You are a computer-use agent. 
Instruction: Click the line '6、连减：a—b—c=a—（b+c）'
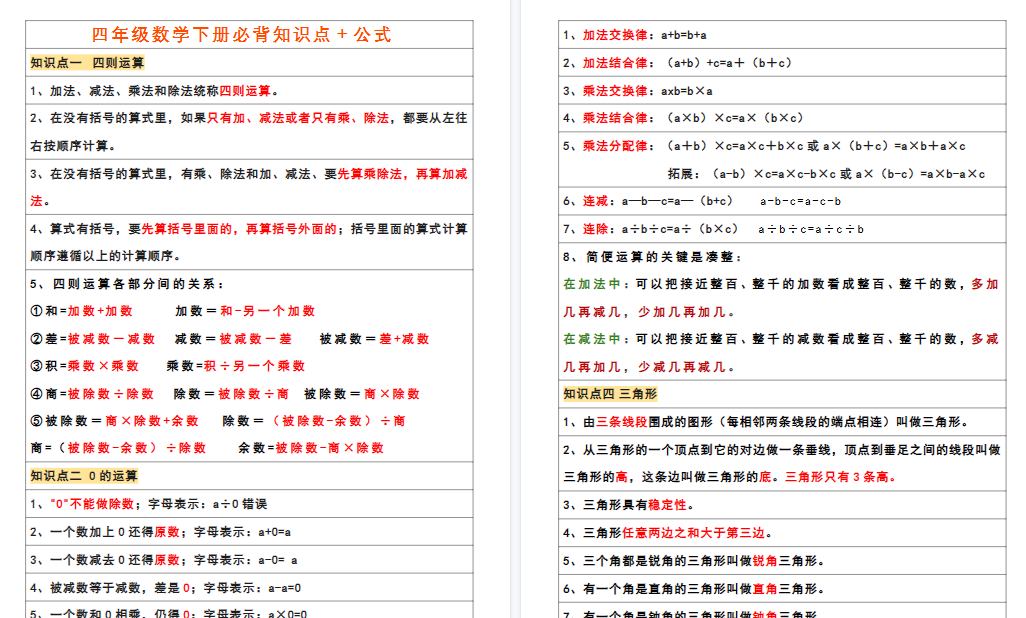(x=648, y=201)
